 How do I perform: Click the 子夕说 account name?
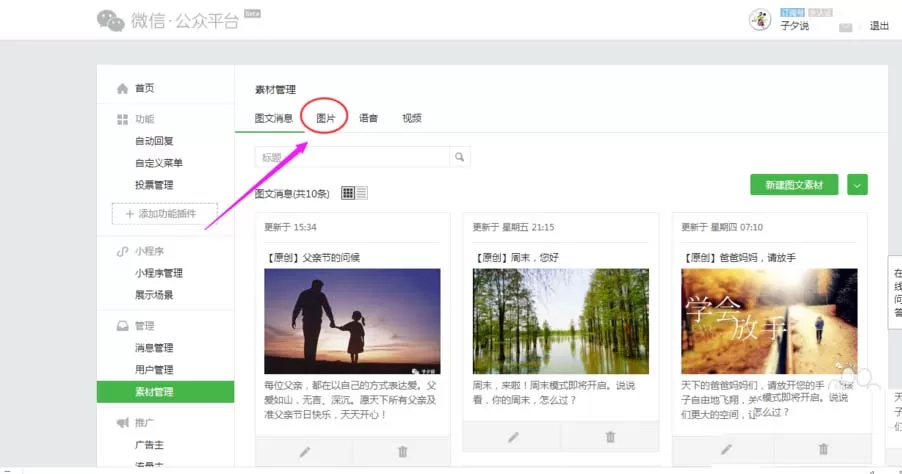pyautogui.click(x=794, y=26)
